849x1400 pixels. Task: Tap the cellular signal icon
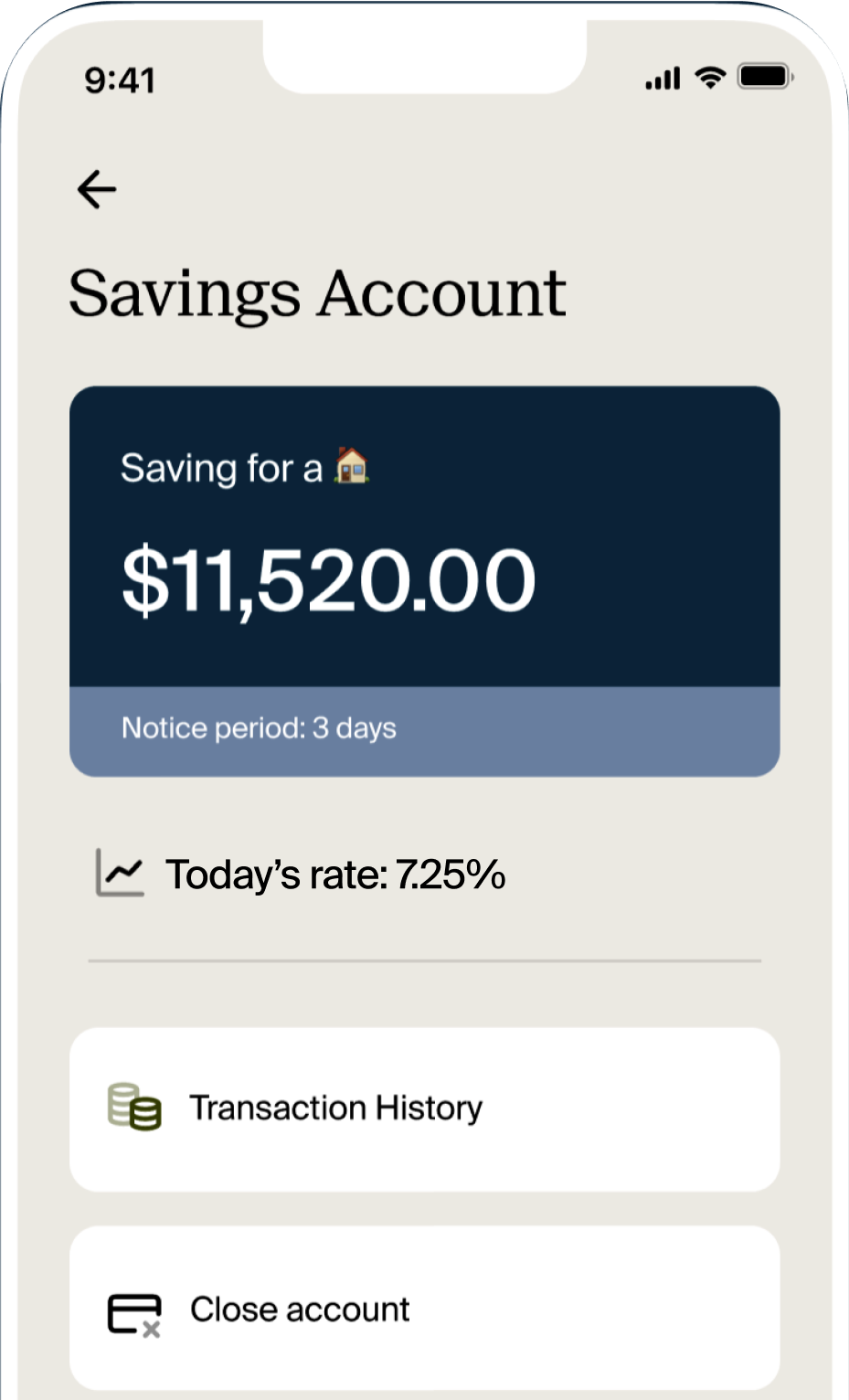[663, 79]
